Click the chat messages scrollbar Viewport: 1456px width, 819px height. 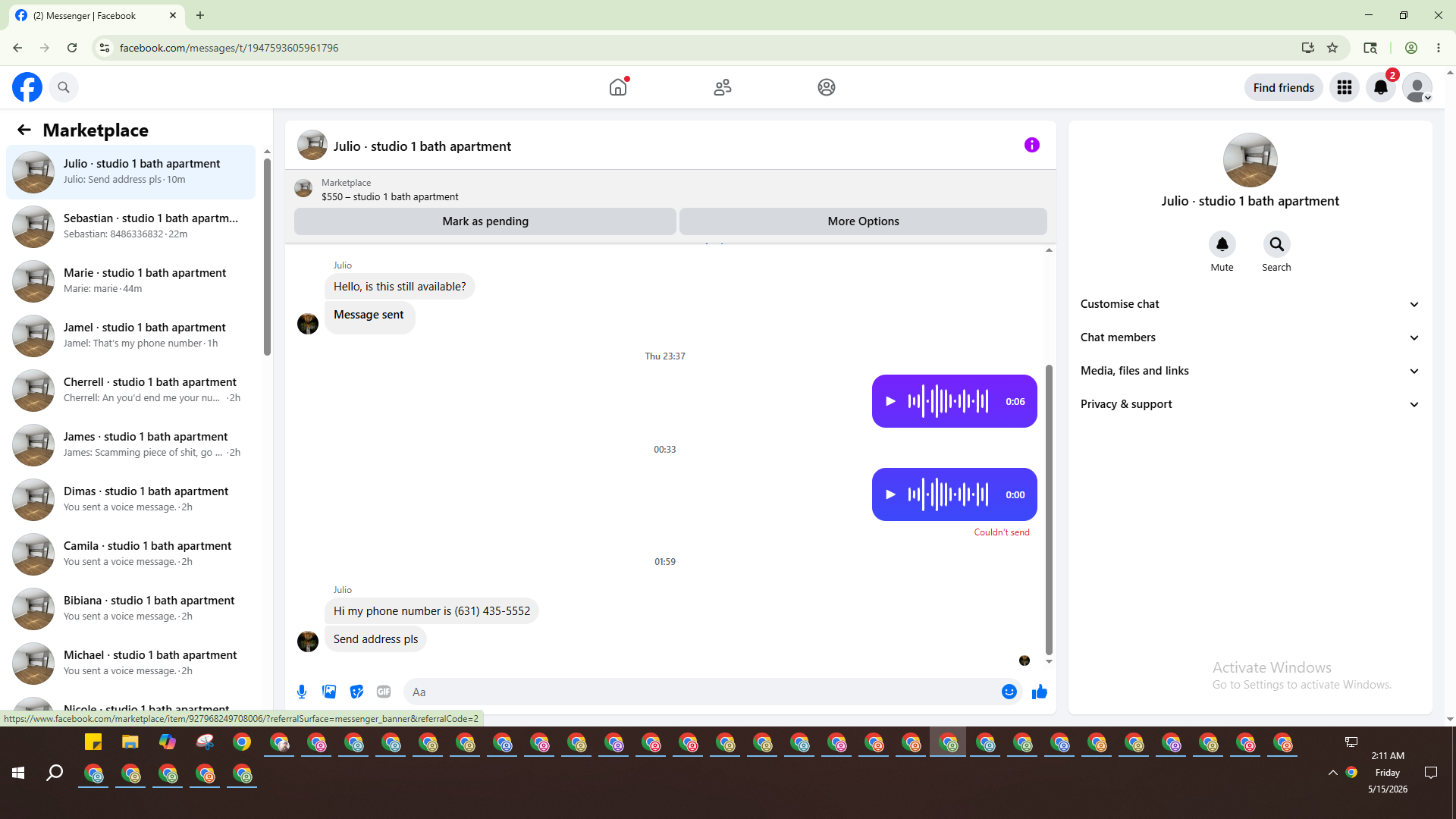[1049, 510]
